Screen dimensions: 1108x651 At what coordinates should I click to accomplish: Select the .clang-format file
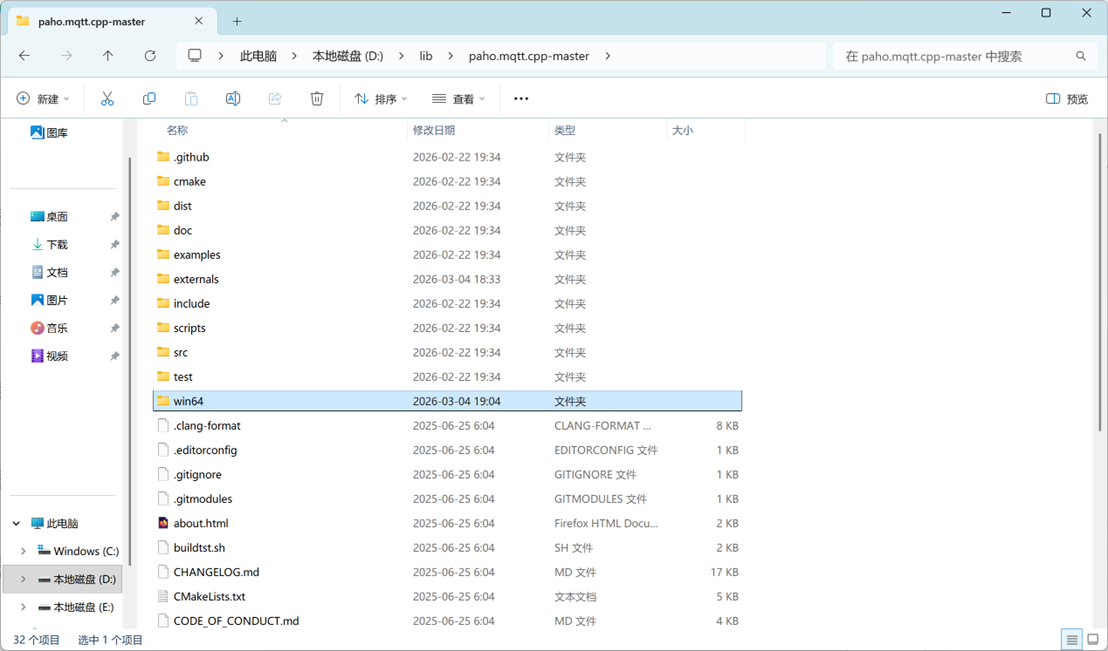click(x=447, y=426)
